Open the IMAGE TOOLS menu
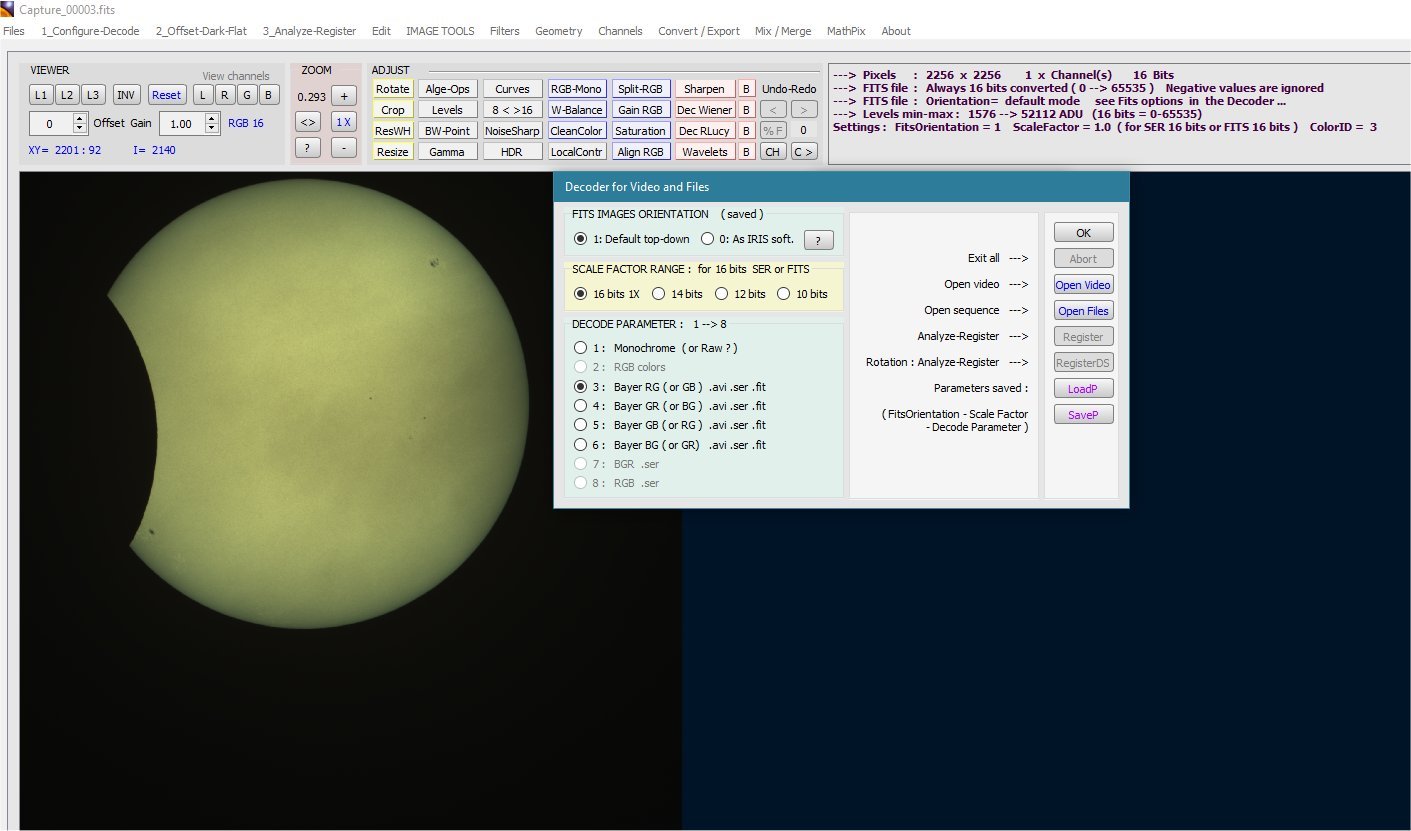The height and width of the screenshot is (831, 1411). pos(440,31)
